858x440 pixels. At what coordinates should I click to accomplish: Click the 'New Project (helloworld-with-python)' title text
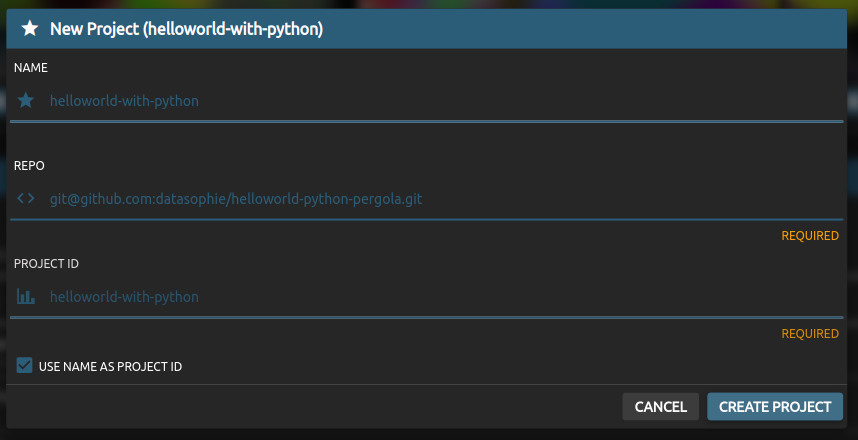pos(186,29)
